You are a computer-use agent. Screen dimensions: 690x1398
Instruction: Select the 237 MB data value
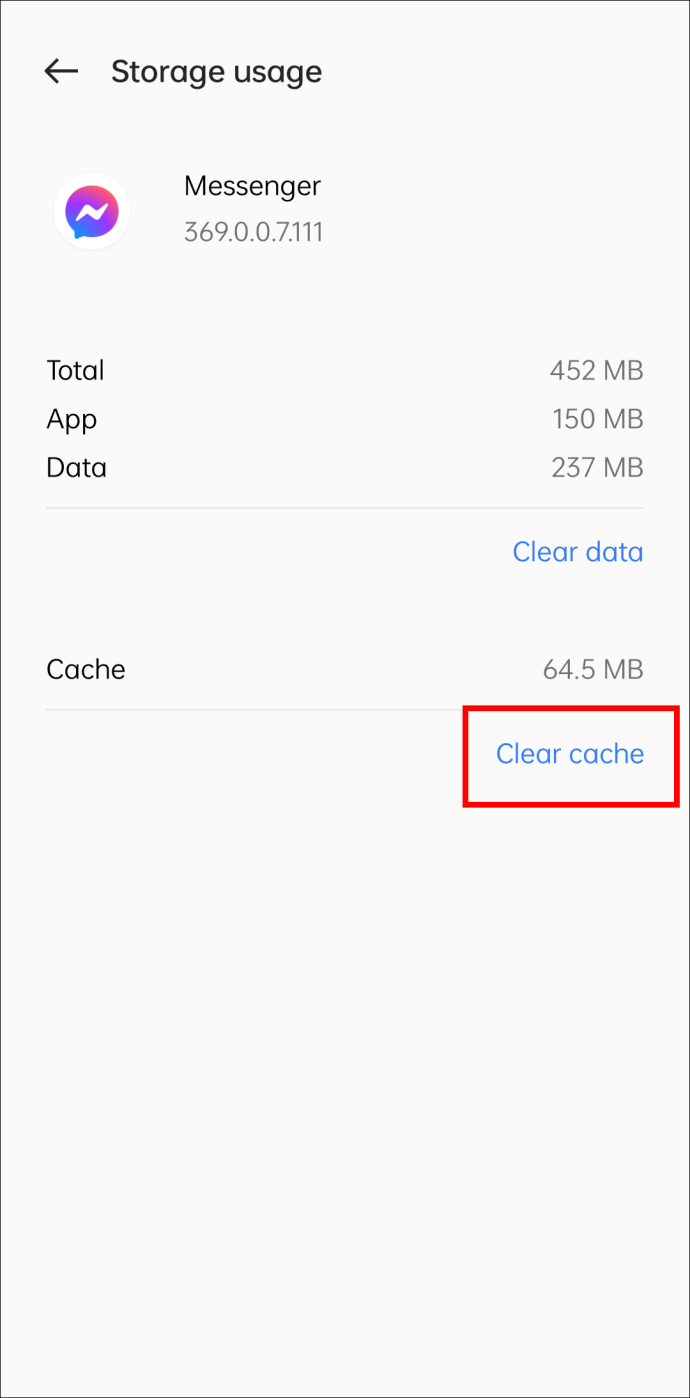597,468
